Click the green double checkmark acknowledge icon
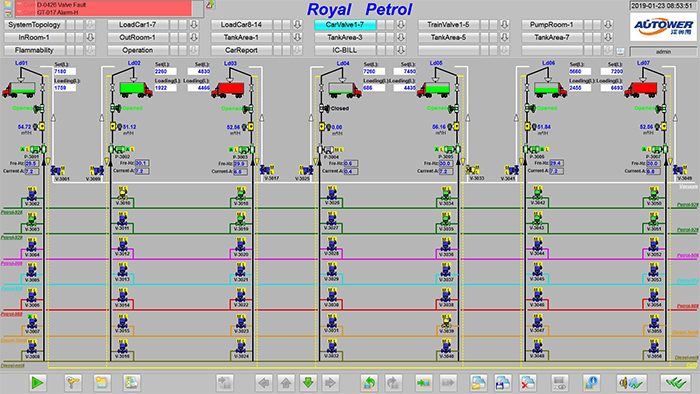 675,382
